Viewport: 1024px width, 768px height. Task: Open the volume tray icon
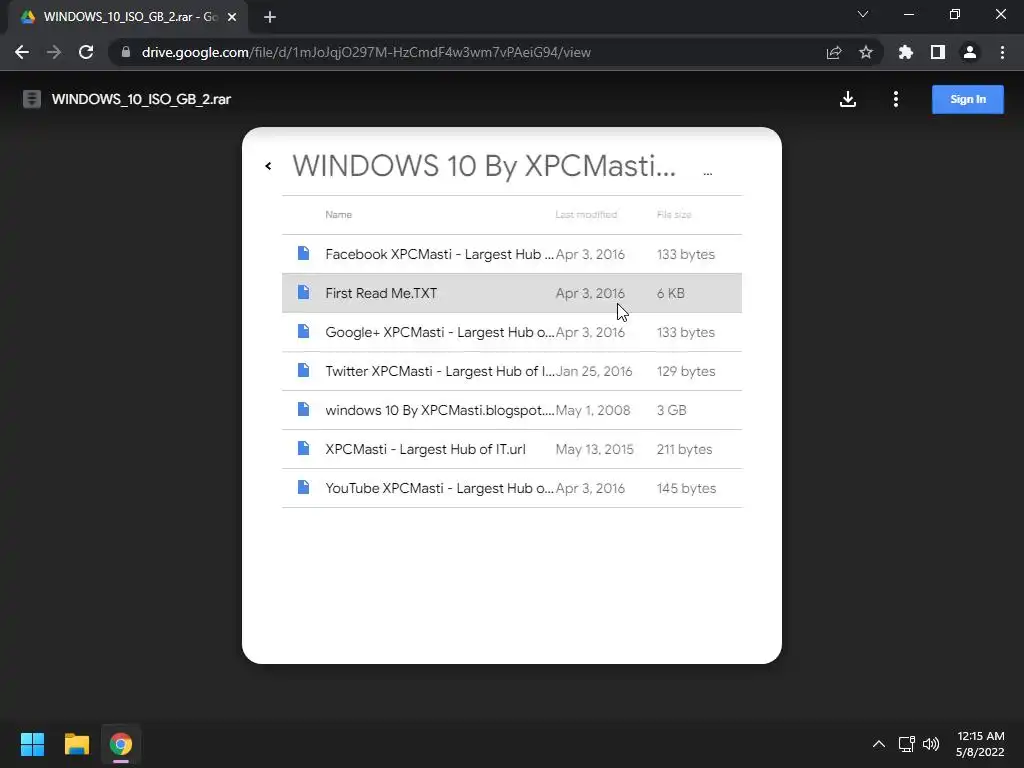click(931, 744)
